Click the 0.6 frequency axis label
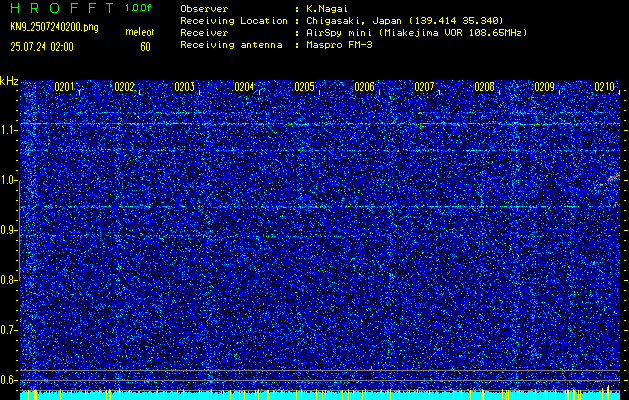Viewport: 629px width, 400px height. point(8,380)
